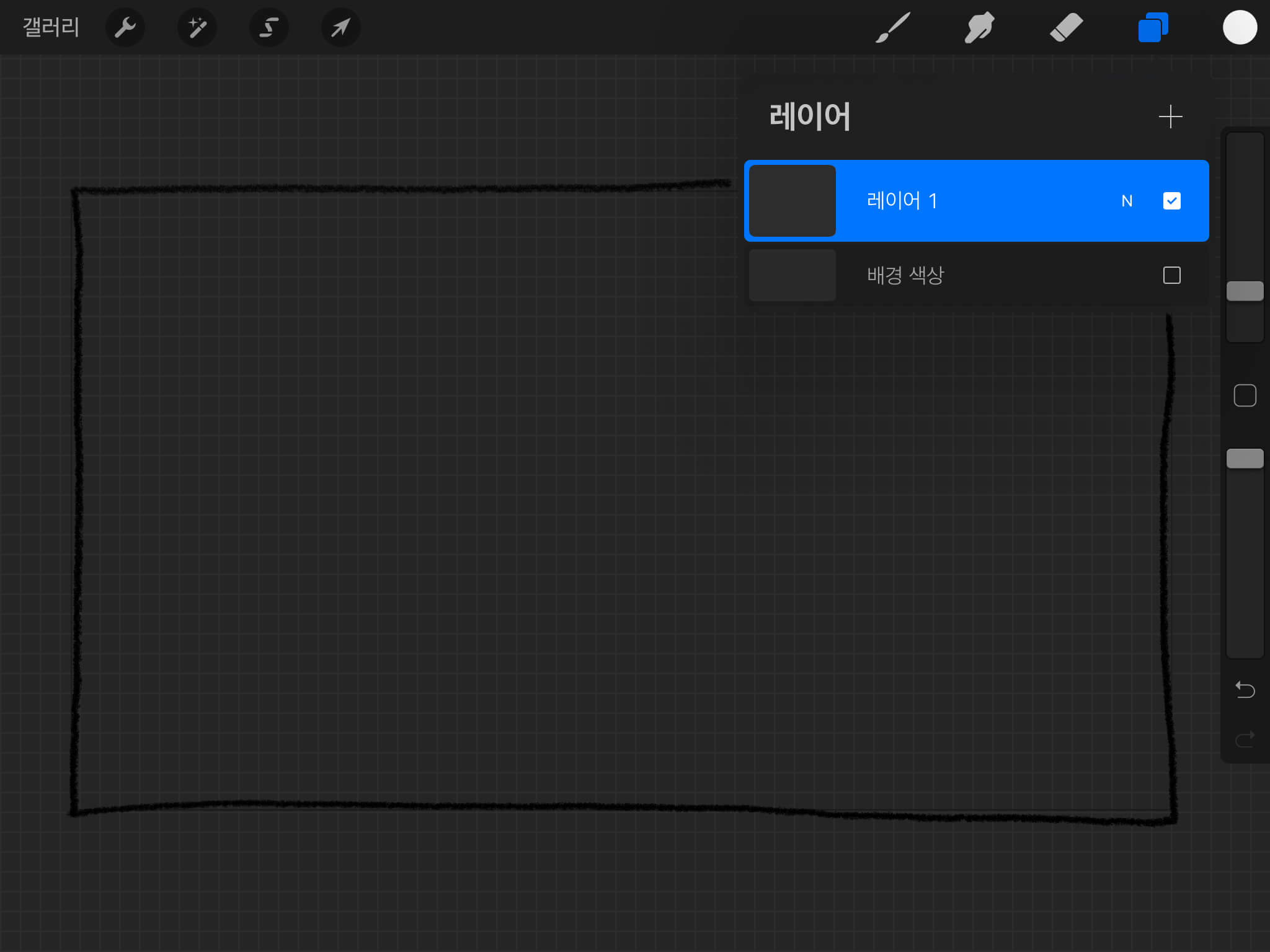Add a new layer with plus button
Viewport: 1270px width, 952px height.
pyautogui.click(x=1170, y=117)
